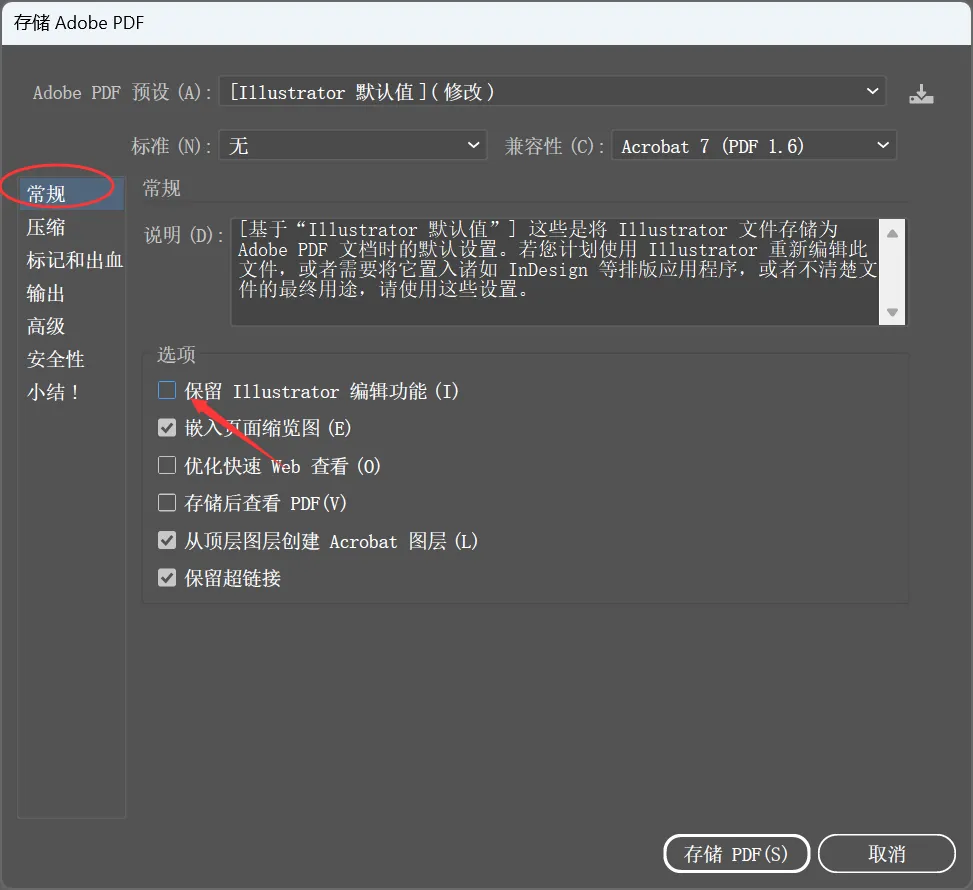973x890 pixels.
Task: Enable 存储后查看 PDF checkbox
Action: [x=167, y=502]
